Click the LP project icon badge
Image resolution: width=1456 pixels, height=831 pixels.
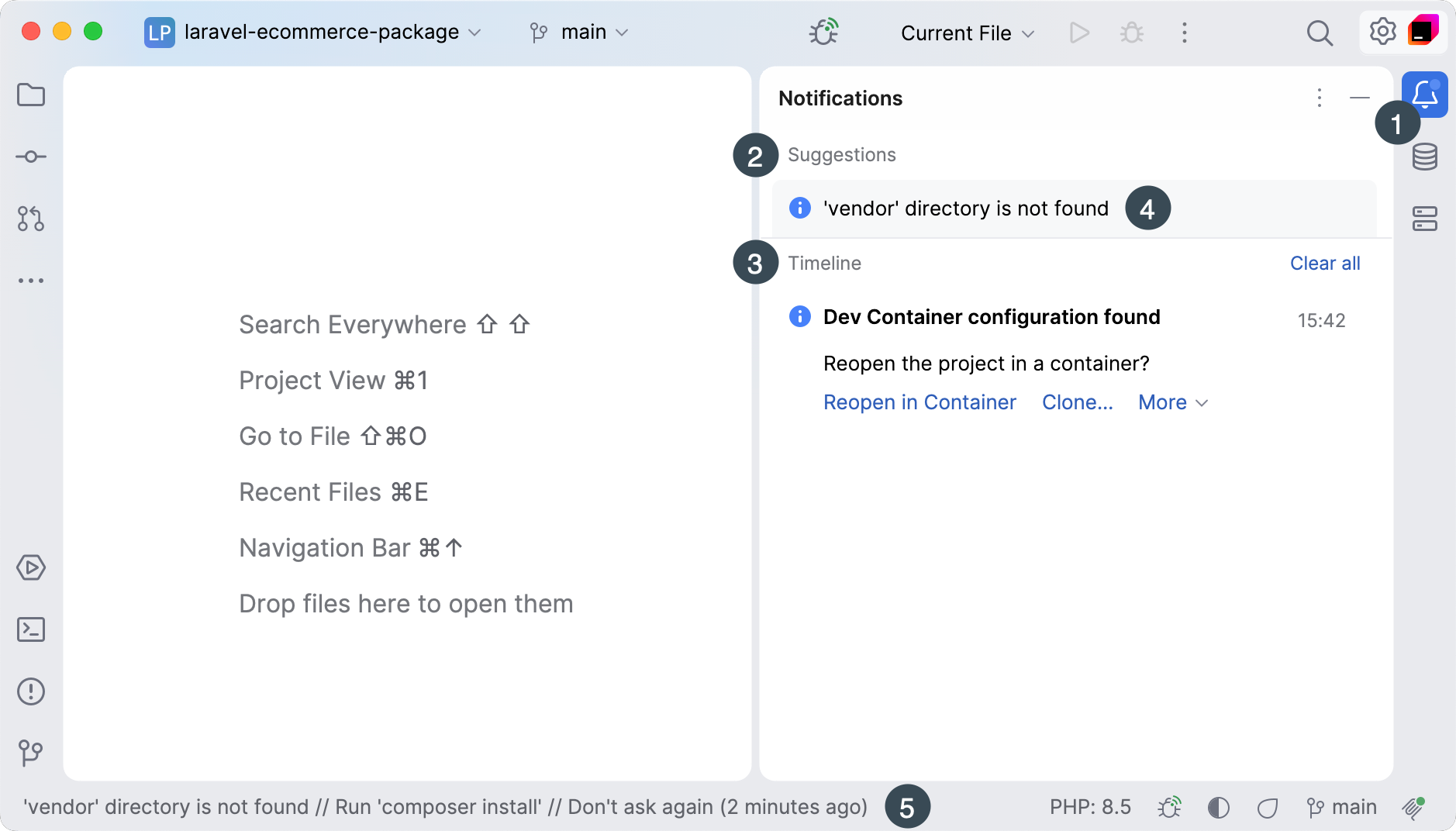pyautogui.click(x=160, y=33)
